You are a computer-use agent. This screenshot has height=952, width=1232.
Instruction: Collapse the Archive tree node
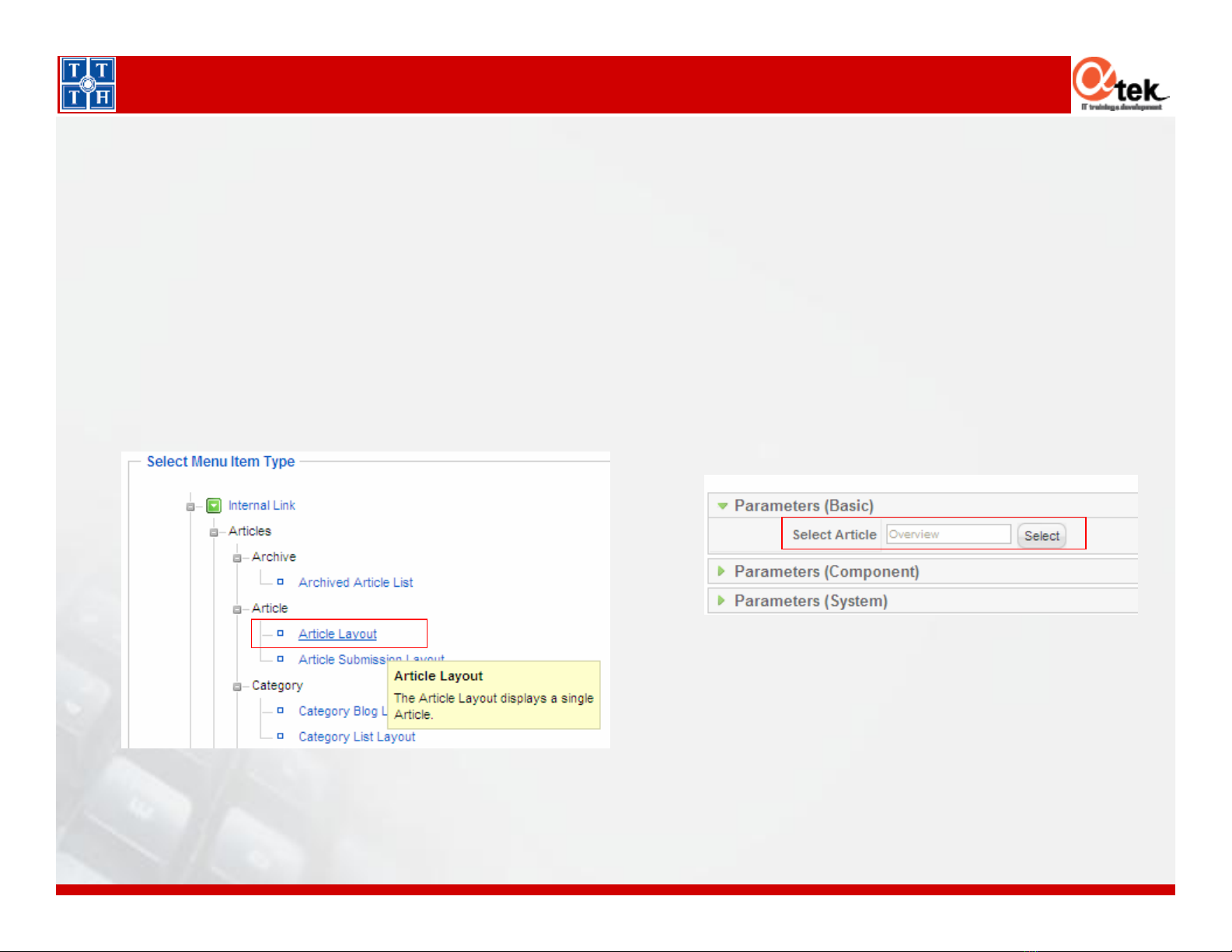237,558
